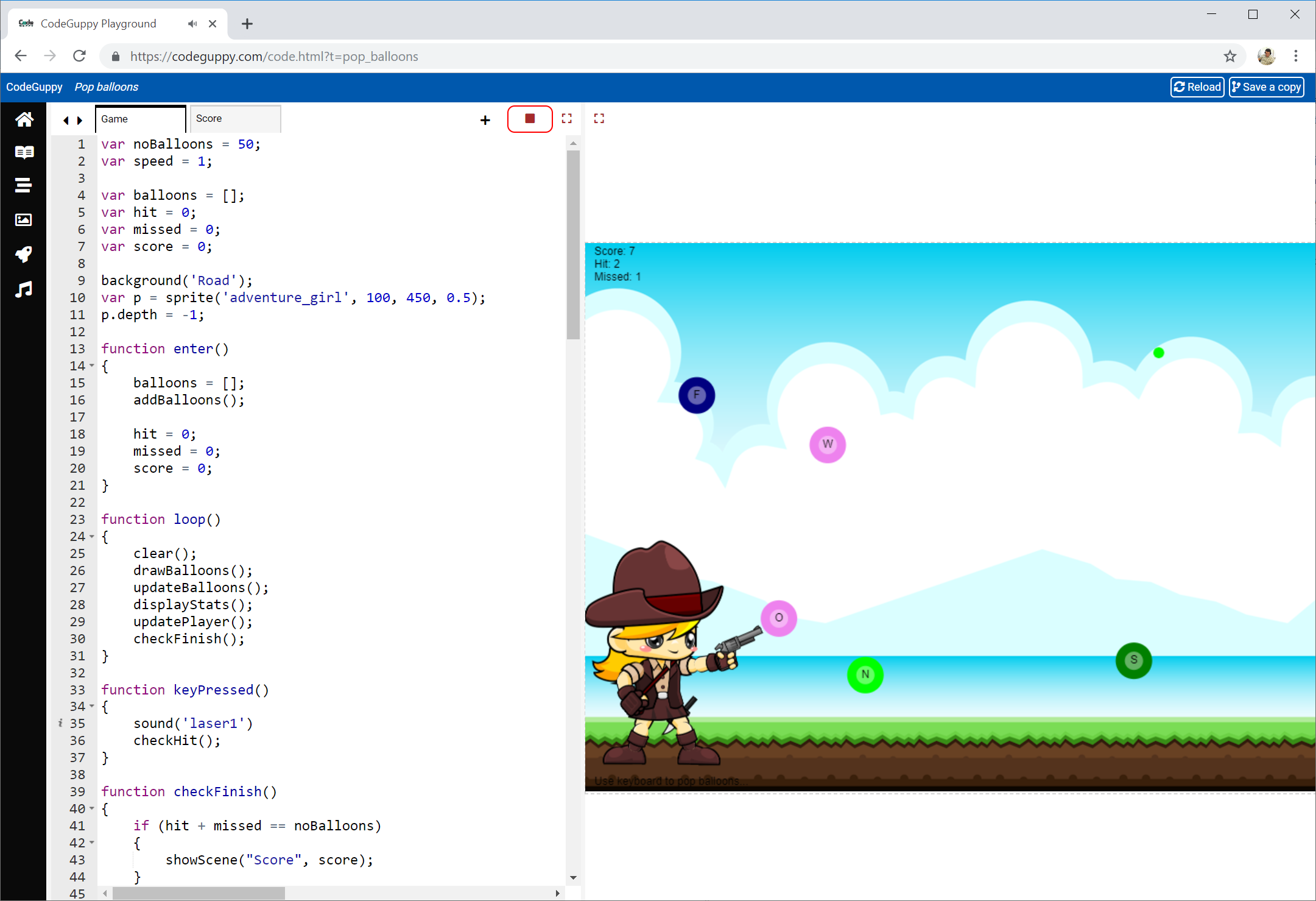The height and width of the screenshot is (901, 1316).
Task: Collapse the loop function at line 24
Action: click(x=92, y=536)
